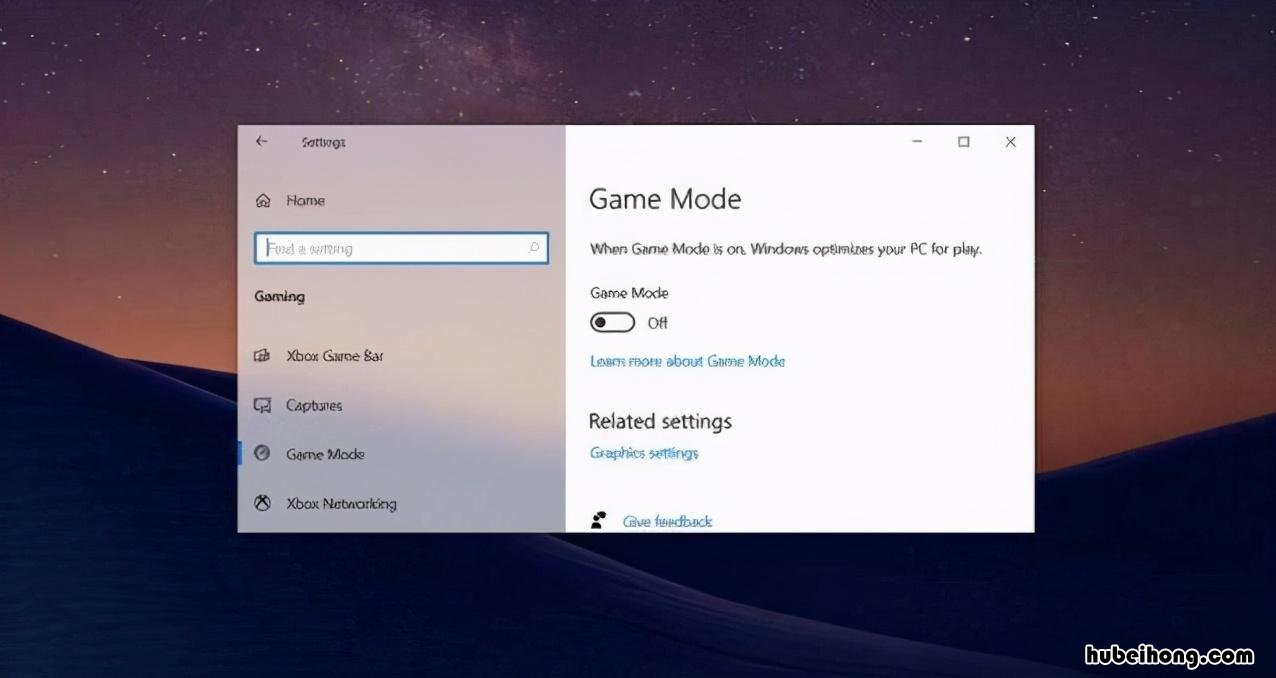Click the Settings window title text
This screenshot has width=1276, height=678.
[x=323, y=142]
